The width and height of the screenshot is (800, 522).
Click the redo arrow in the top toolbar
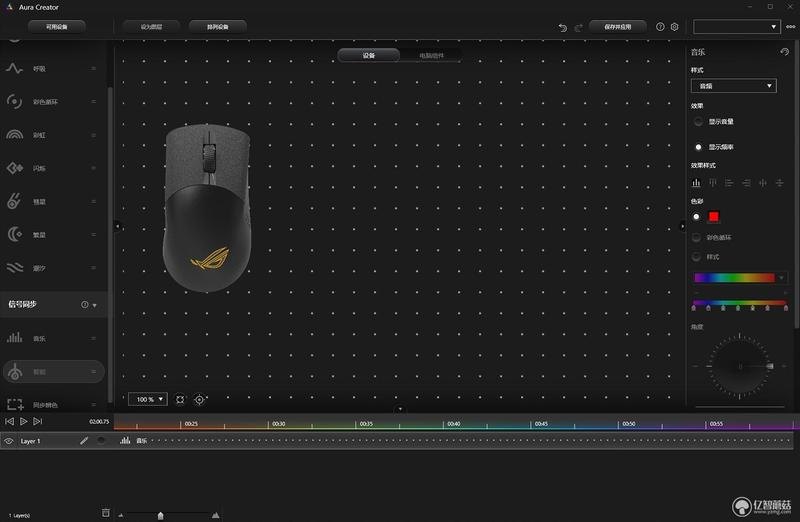[578, 28]
